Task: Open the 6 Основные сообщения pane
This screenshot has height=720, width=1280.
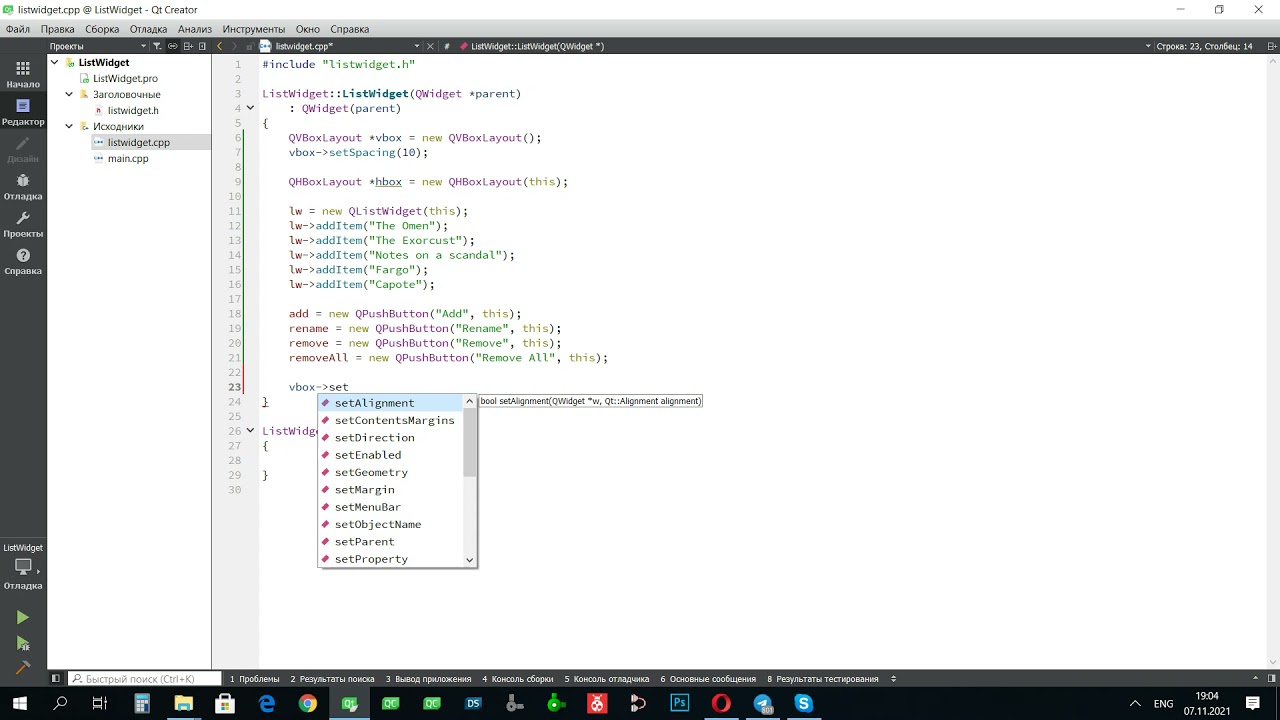Action: click(708, 679)
